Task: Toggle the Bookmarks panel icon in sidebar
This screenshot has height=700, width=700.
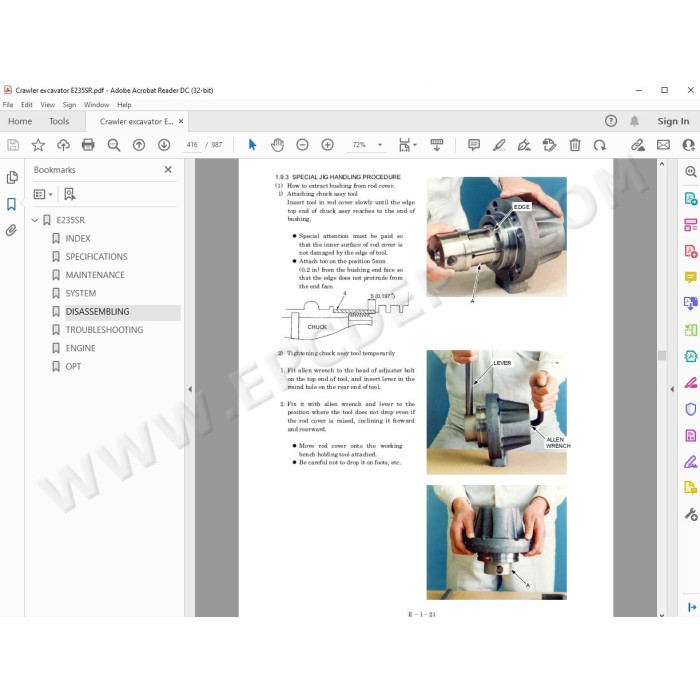Action: click(12, 204)
